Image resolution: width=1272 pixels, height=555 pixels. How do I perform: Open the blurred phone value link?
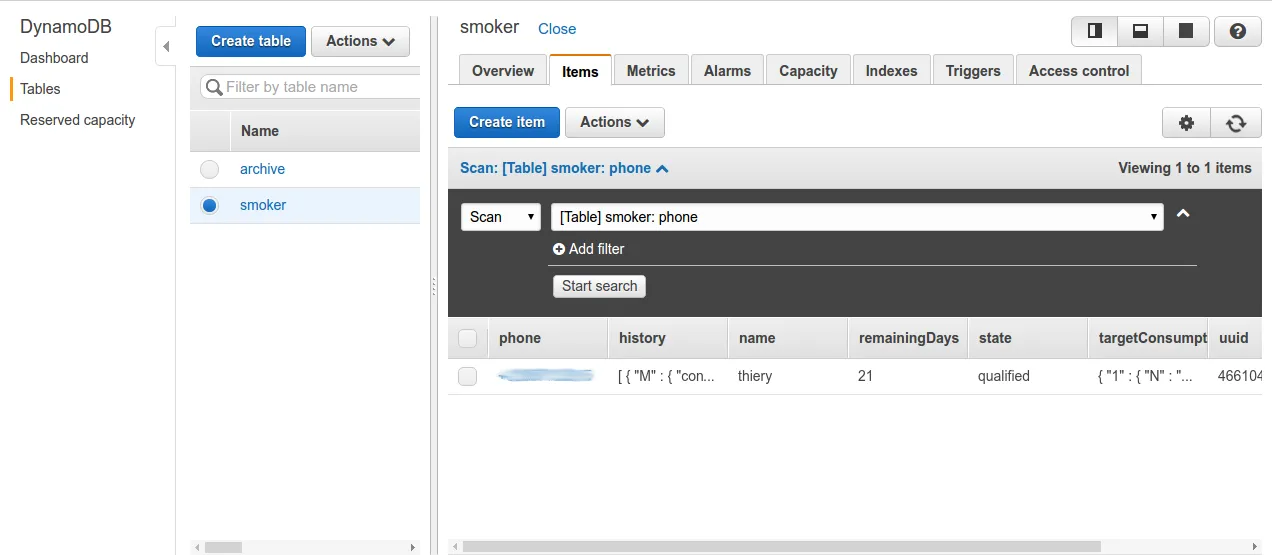(x=546, y=376)
